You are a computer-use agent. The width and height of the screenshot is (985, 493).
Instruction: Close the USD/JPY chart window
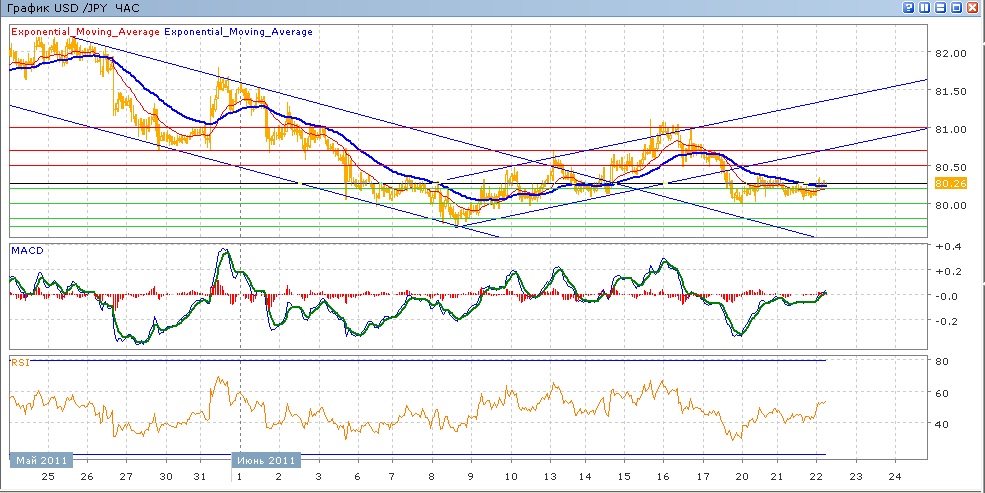click(x=973, y=8)
